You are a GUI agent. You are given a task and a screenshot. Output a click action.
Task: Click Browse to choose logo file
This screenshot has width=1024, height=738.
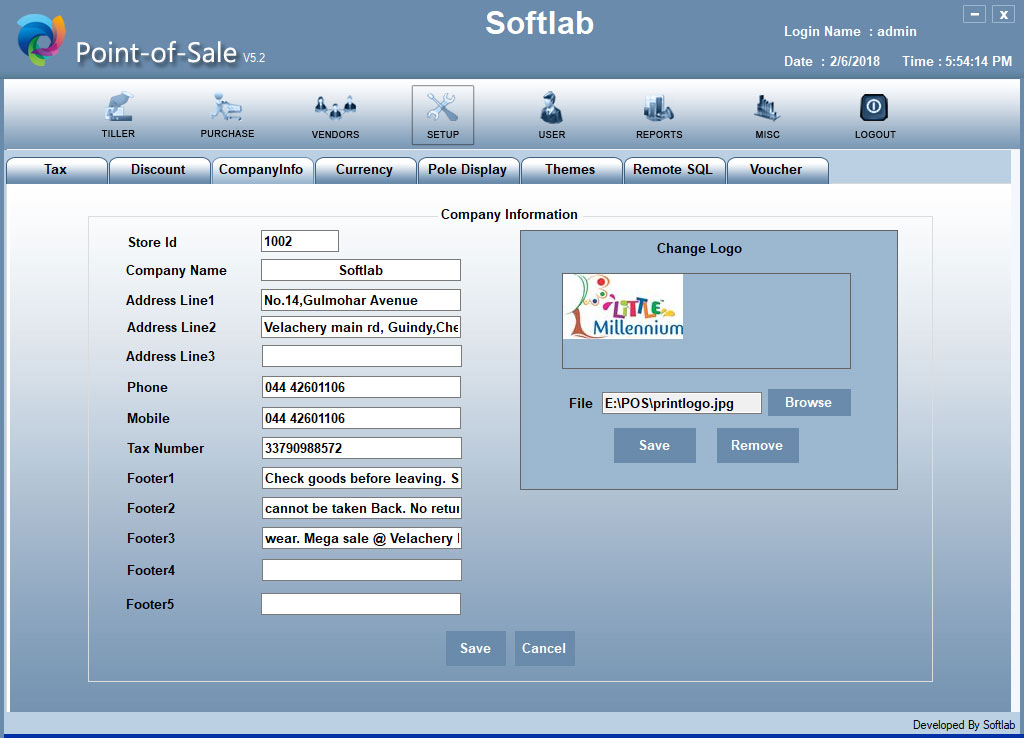pyautogui.click(x=808, y=403)
